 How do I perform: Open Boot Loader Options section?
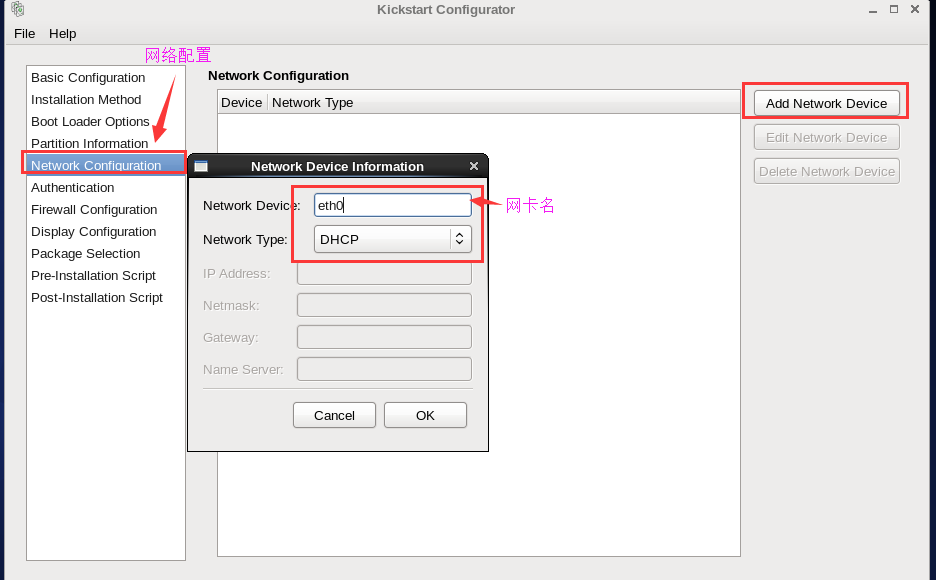pyautogui.click(x=106, y=122)
